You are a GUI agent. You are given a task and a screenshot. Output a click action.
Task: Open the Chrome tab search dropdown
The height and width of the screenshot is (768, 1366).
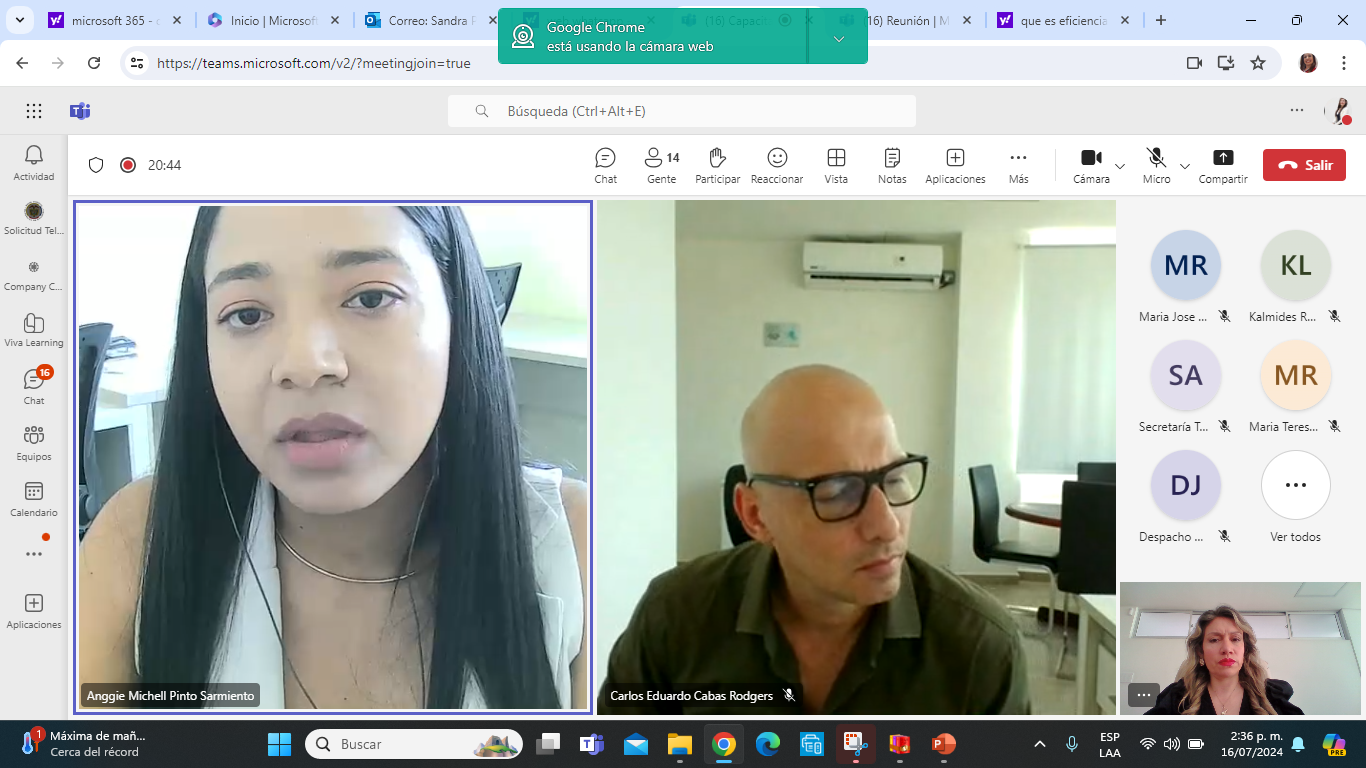pyautogui.click(x=21, y=20)
